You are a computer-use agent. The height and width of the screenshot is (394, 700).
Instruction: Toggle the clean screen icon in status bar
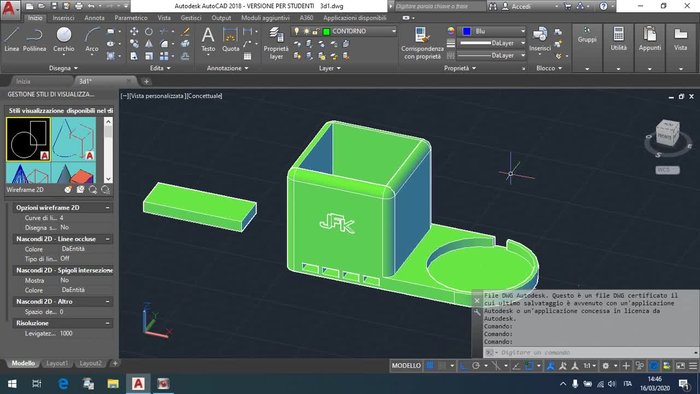(x=680, y=366)
